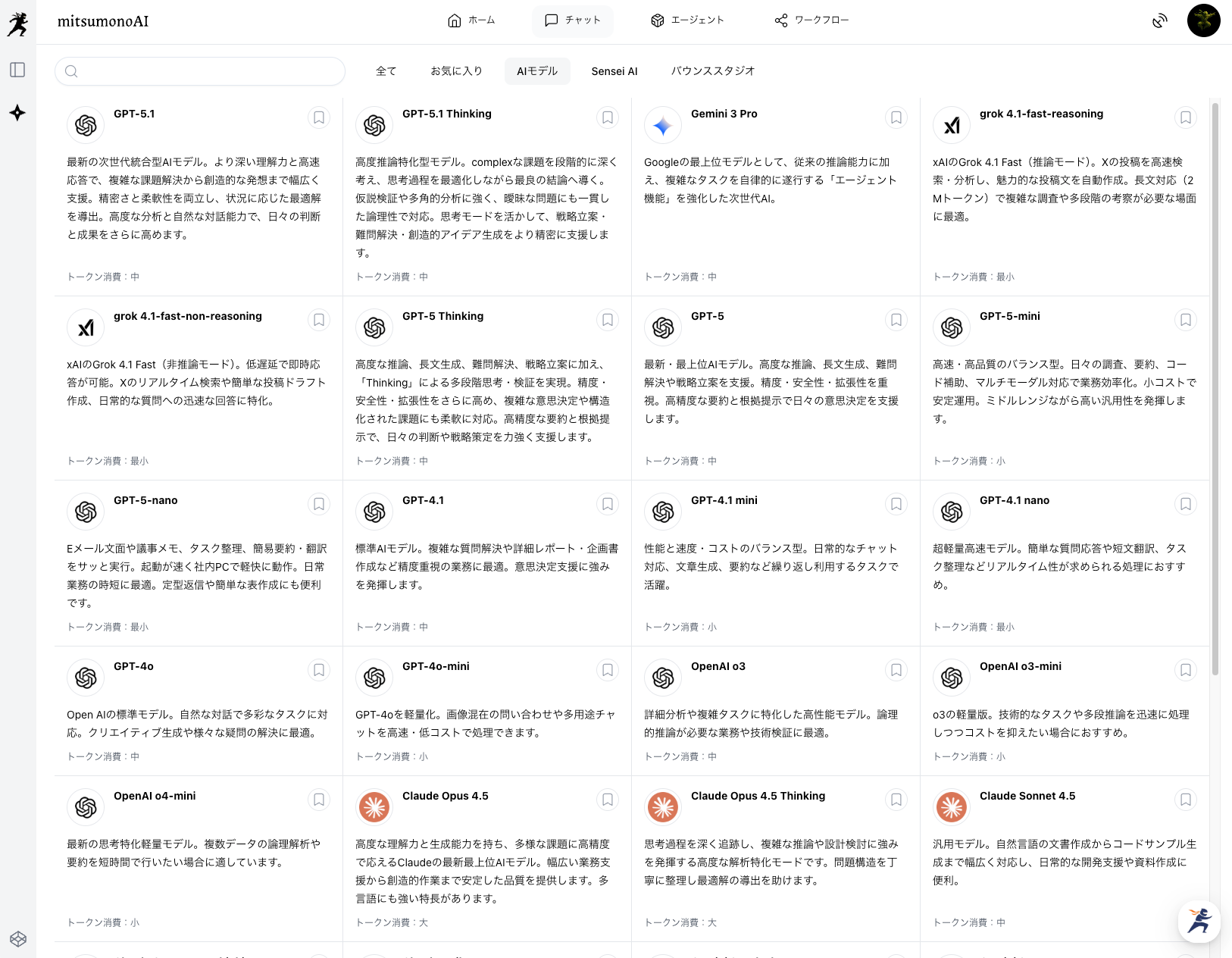Viewport: 1232px width, 958px height.
Task: Bookmark the grok 4.1-fast-reasoning model
Action: 1186,117
